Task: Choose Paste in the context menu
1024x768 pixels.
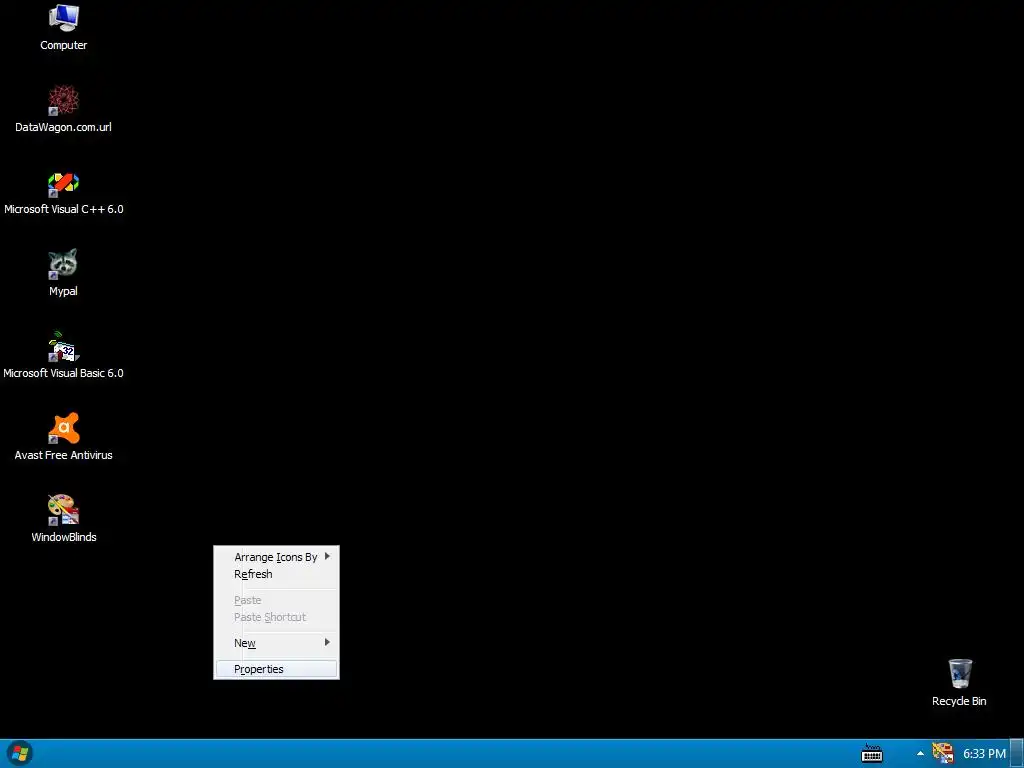Action: tap(276, 600)
